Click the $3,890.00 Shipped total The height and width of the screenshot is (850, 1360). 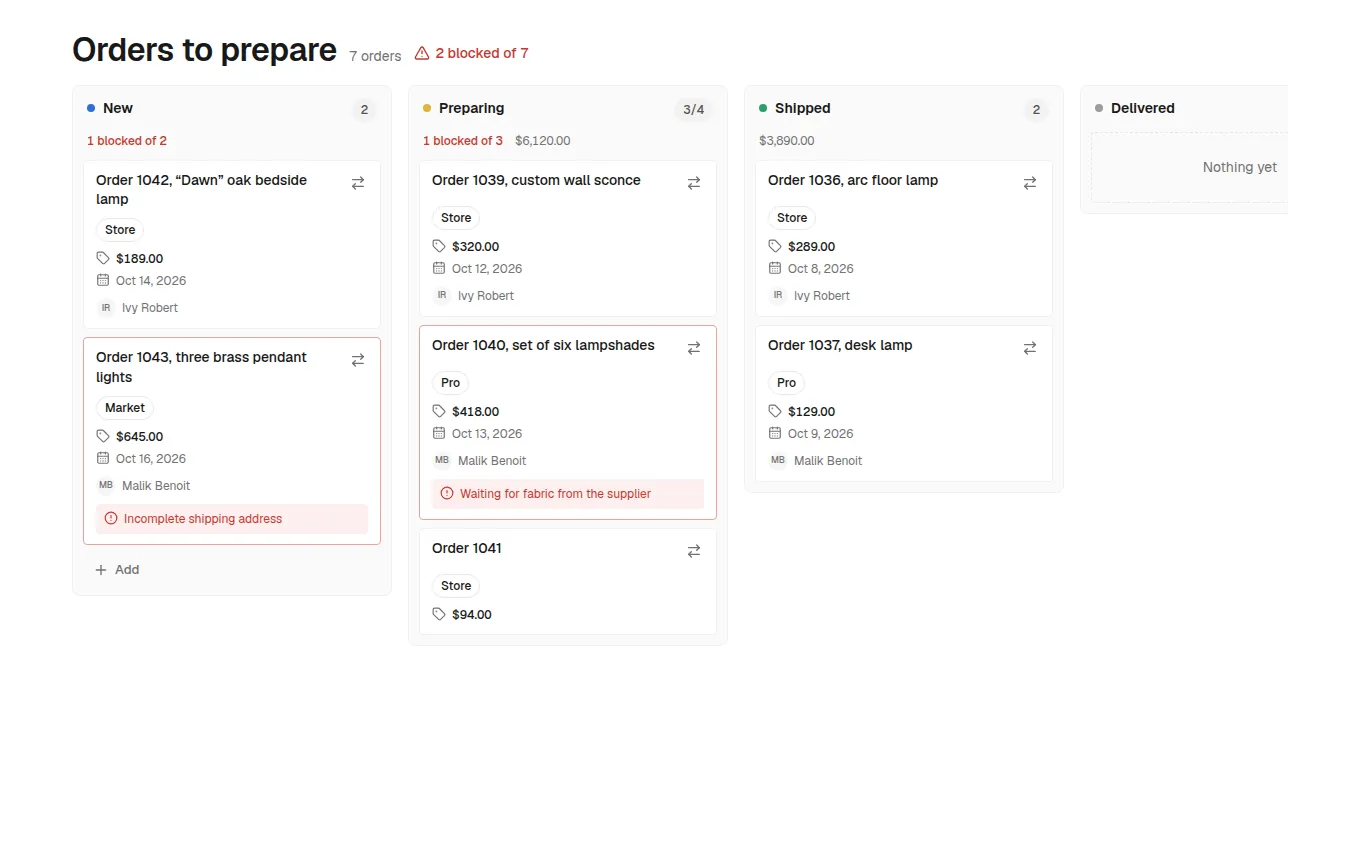(787, 141)
